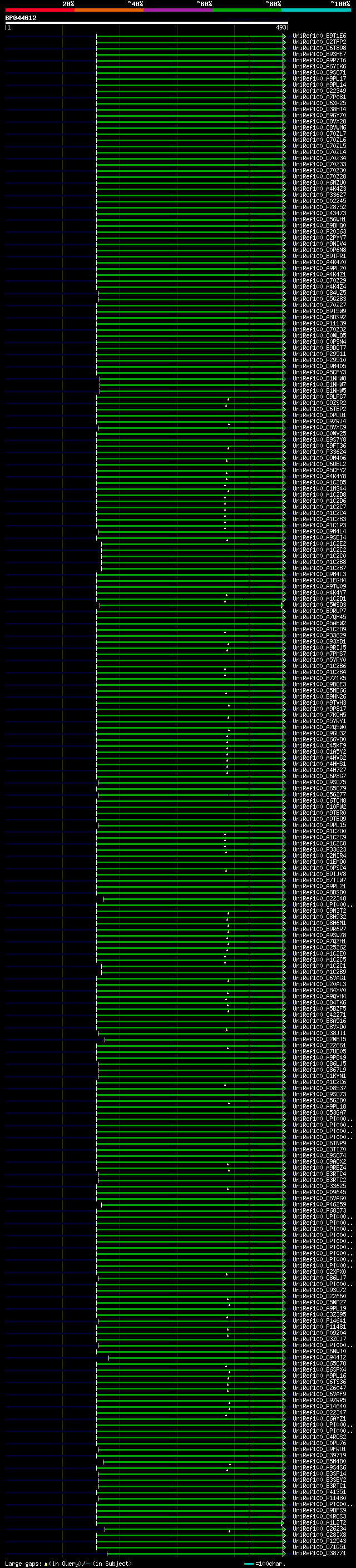Select the UniRef100_Q38771 label
Image resolution: width=356 pixels, height=1568 pixels.
coord(319,1554)
